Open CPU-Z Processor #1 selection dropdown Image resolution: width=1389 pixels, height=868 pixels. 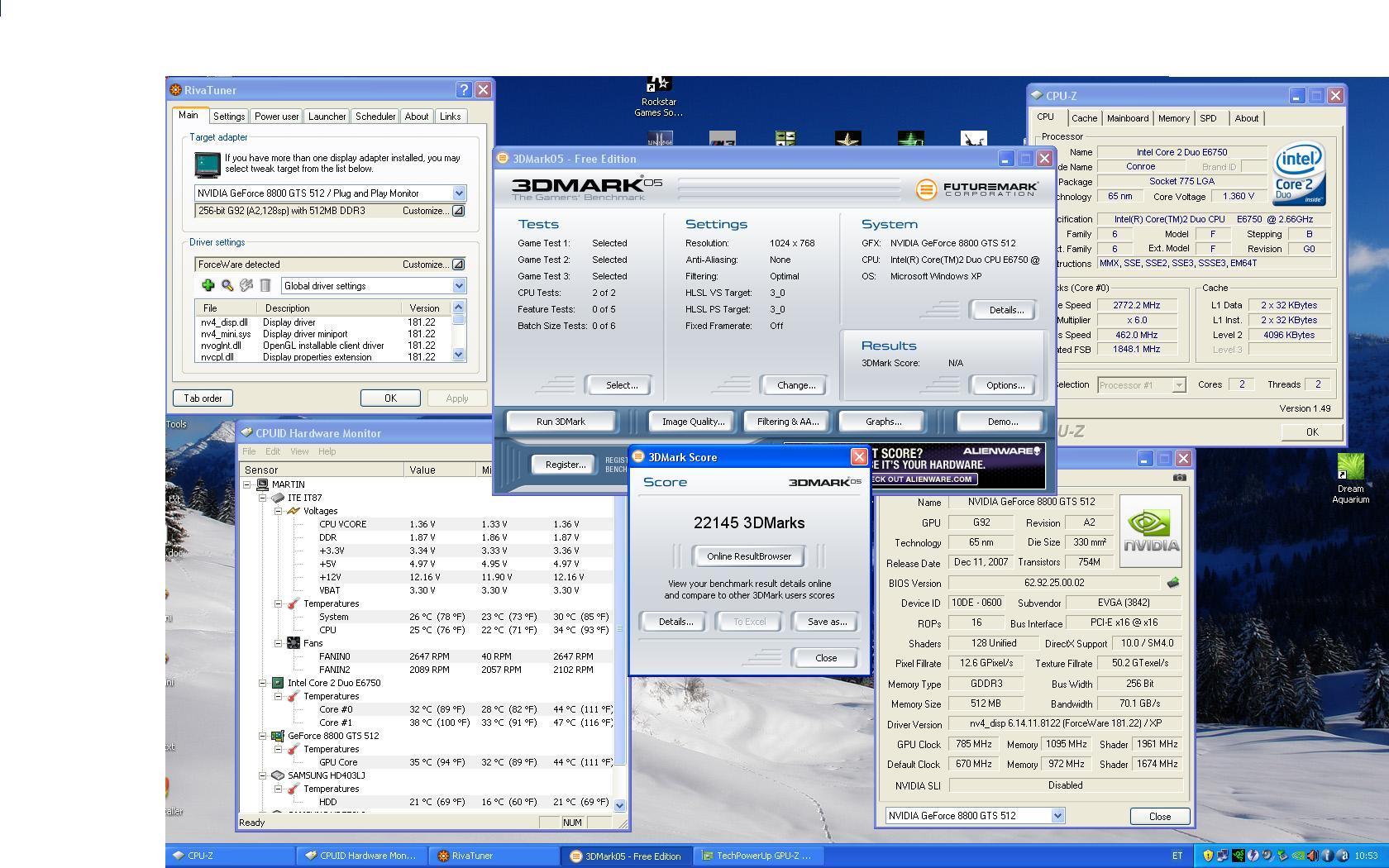1179,384
